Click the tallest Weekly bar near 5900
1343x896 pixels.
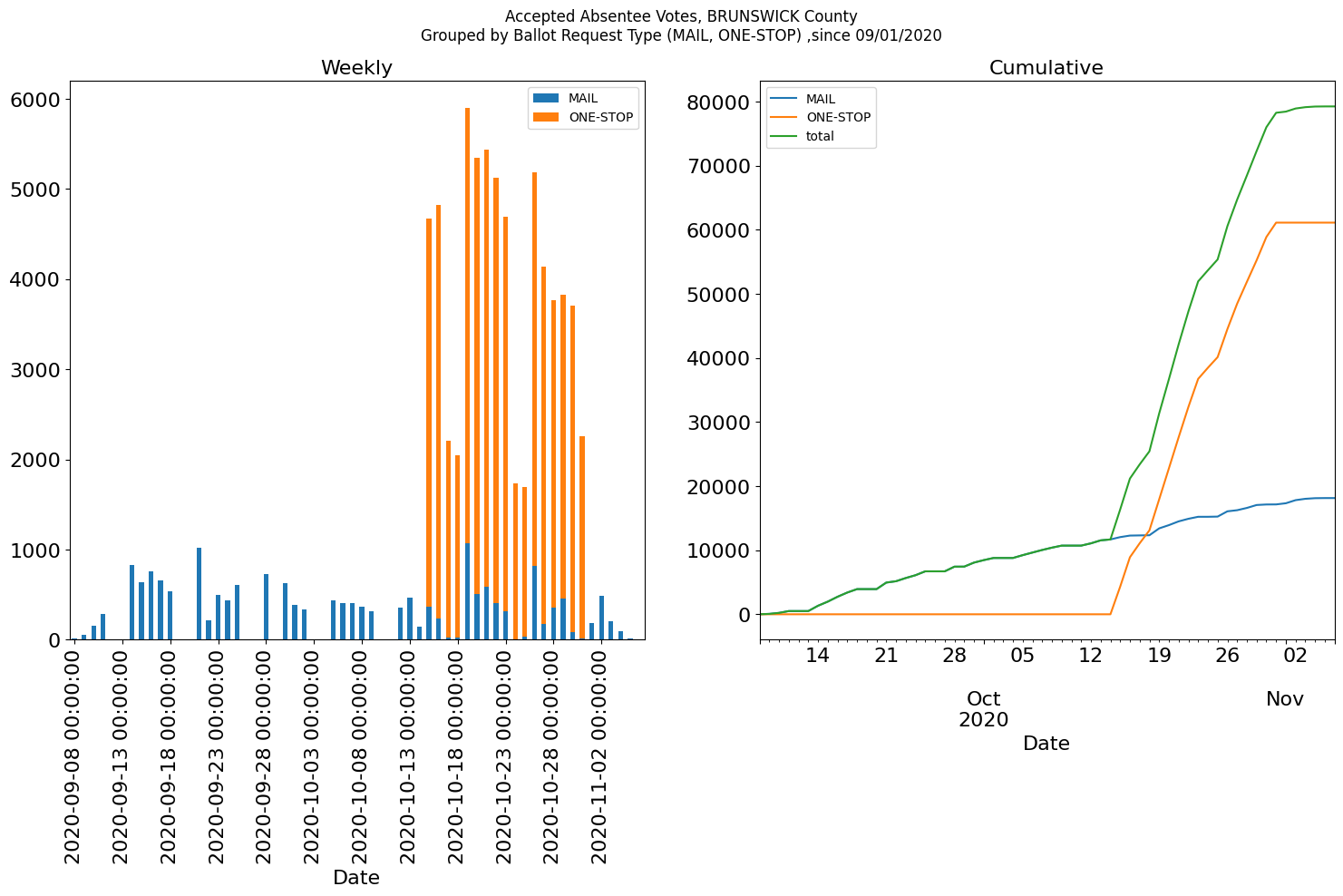467,374
